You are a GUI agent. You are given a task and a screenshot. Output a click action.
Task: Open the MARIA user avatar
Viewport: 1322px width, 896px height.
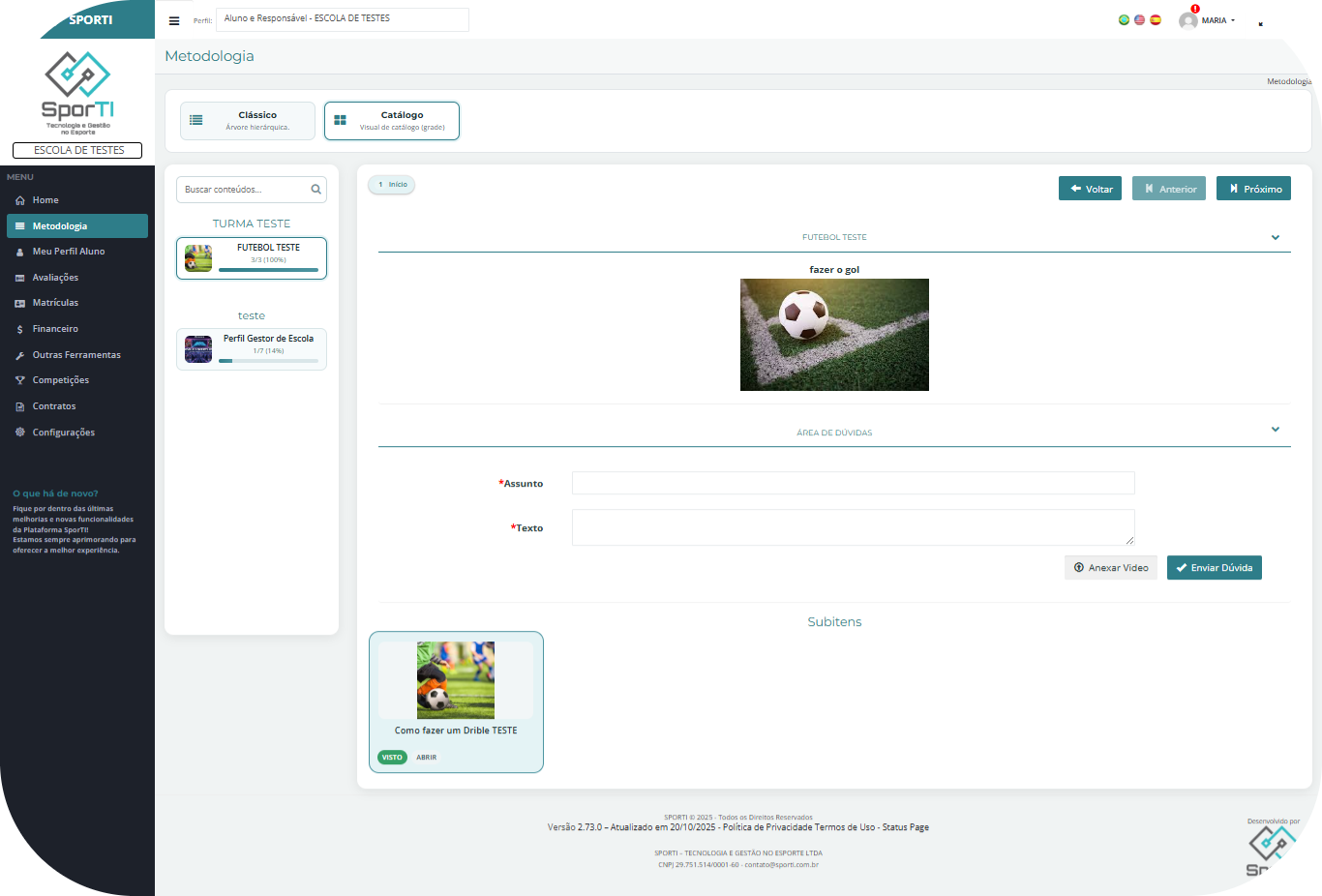1188,20
